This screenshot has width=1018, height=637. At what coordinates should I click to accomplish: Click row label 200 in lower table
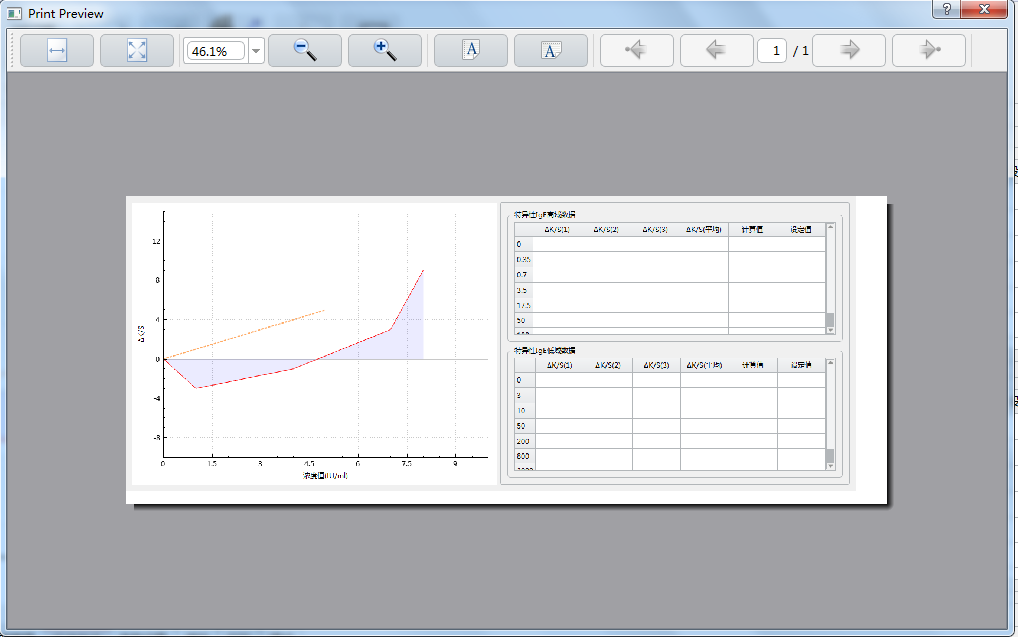pyautogui.click(x=523, y=441)
